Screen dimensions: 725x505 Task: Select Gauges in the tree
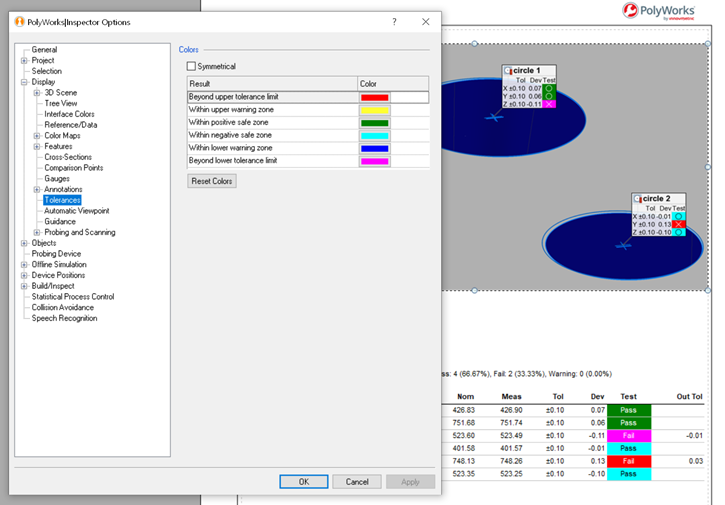pyautogui.click(x=57, y=179)
